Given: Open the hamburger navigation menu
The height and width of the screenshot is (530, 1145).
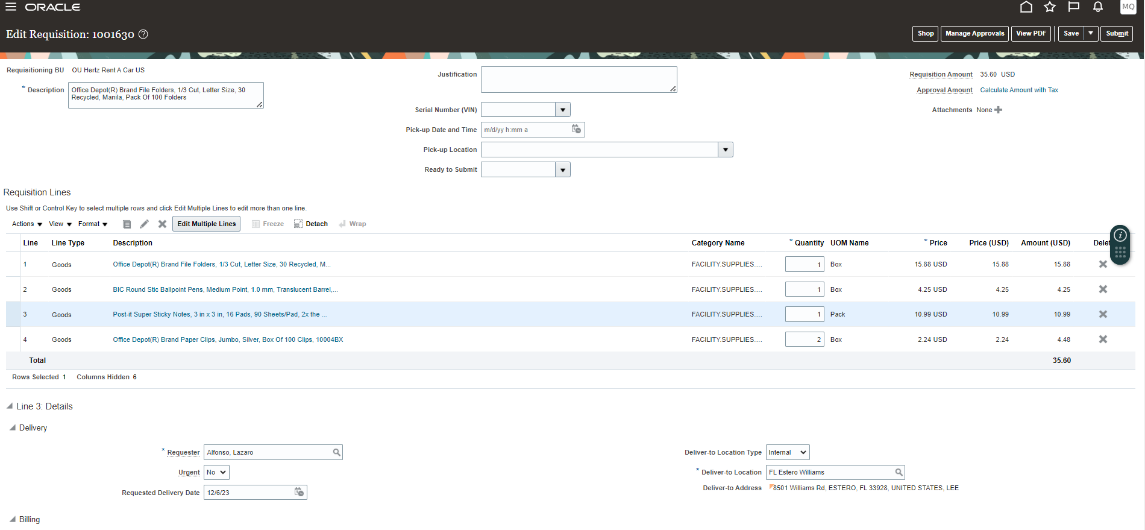Looking at the screenshot, I should 10,7.
